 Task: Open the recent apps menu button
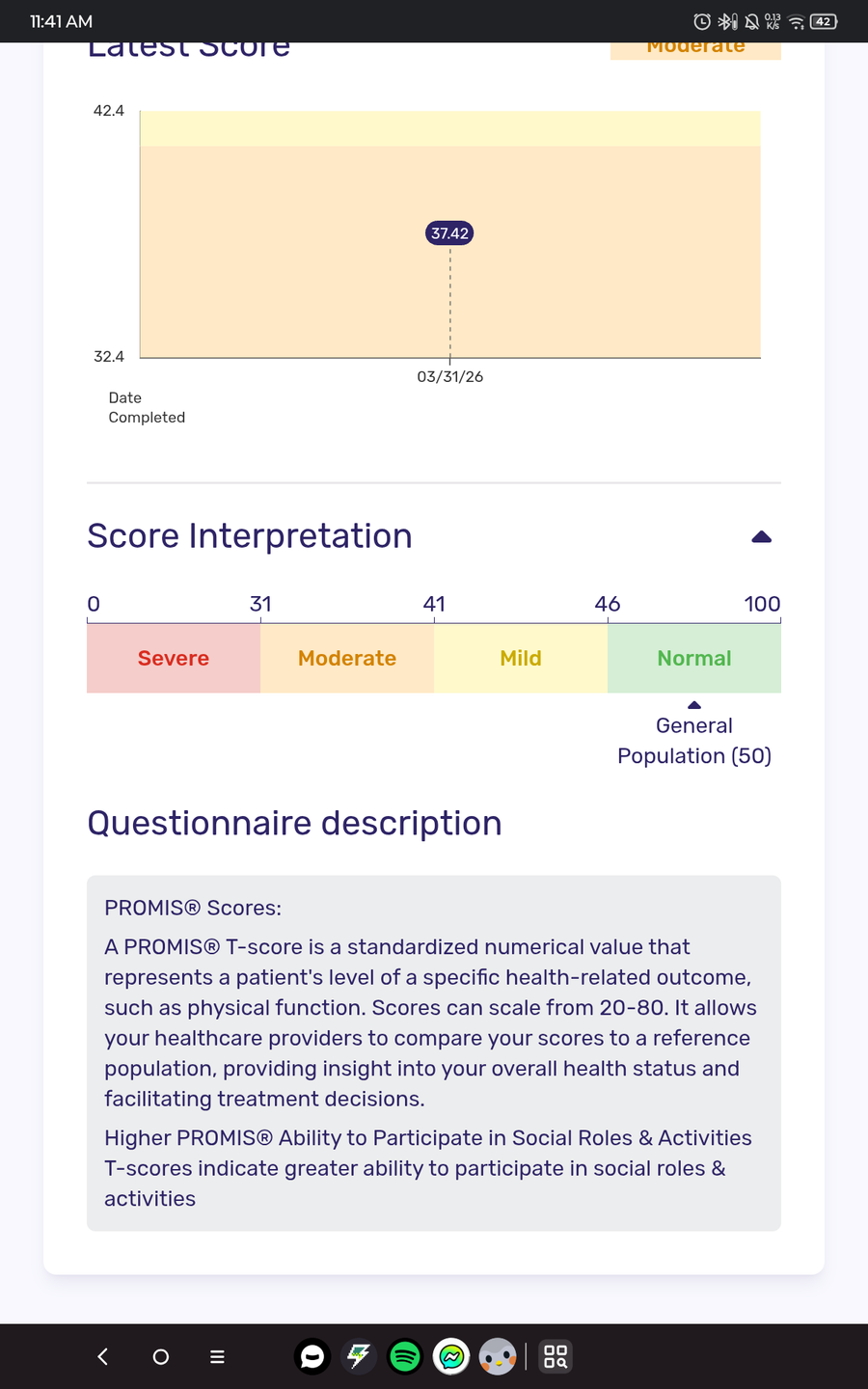217,1357
